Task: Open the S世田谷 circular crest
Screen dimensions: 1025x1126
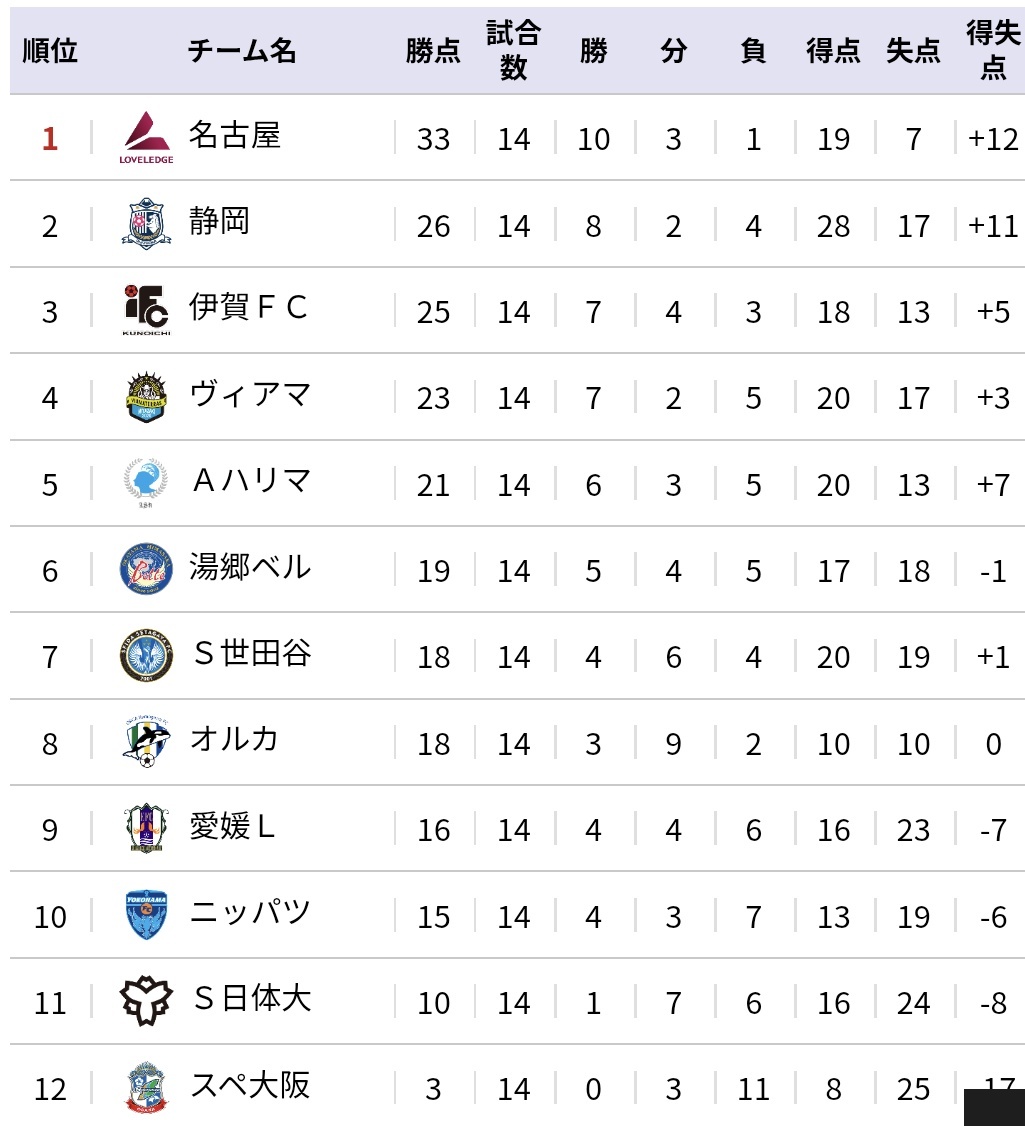Action: point(147,655)
